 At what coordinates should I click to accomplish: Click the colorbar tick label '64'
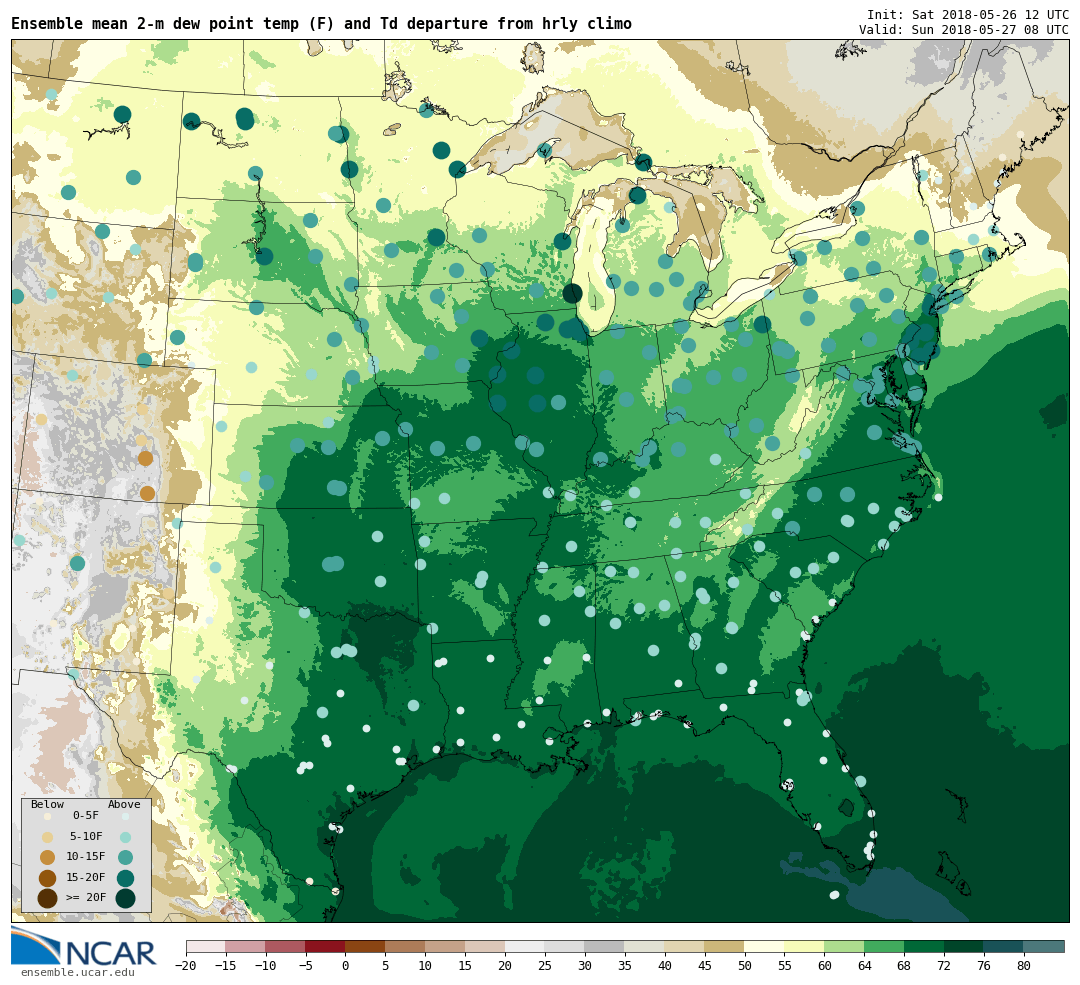click(864, 966)
